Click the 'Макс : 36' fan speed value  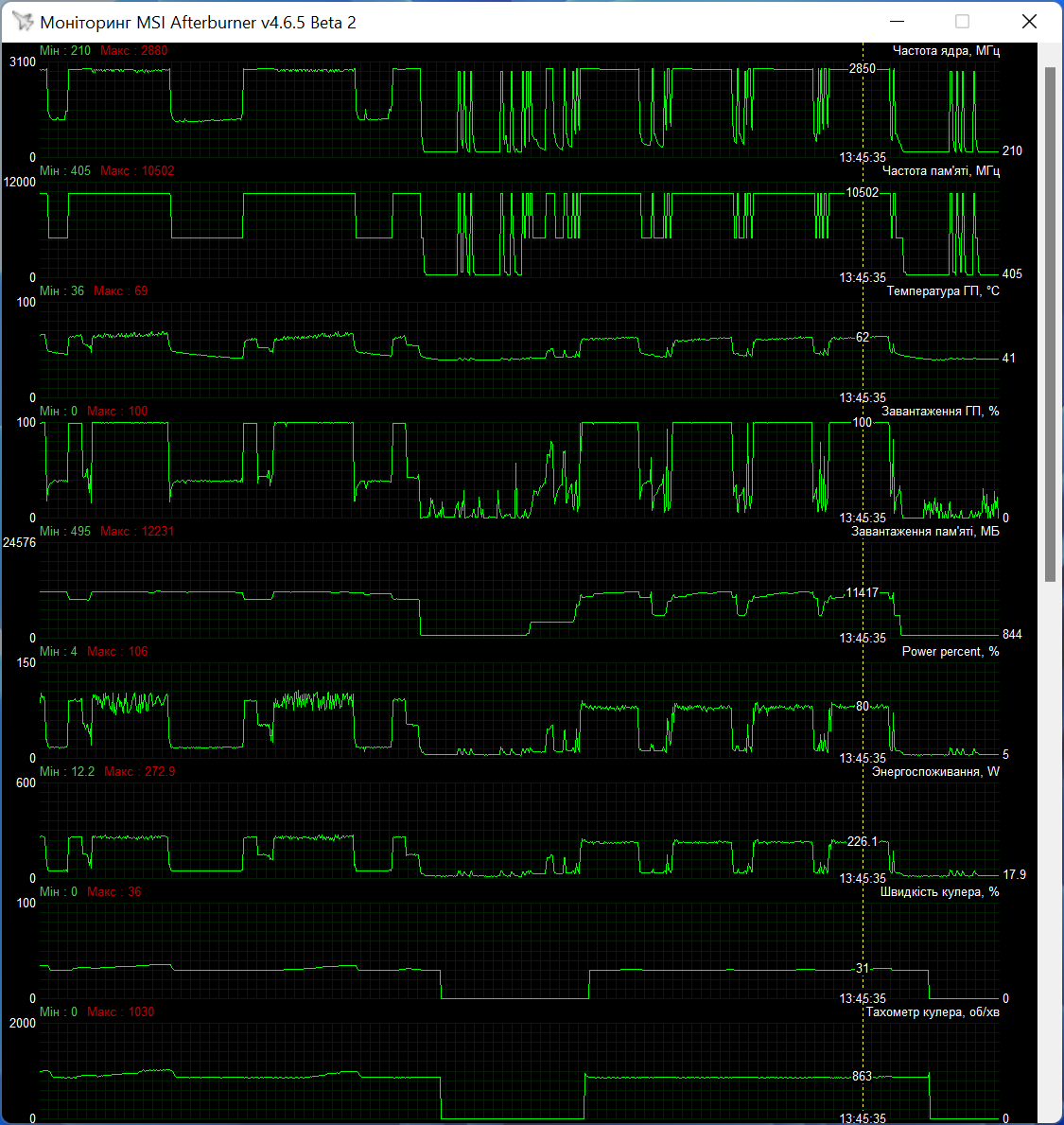114,892
